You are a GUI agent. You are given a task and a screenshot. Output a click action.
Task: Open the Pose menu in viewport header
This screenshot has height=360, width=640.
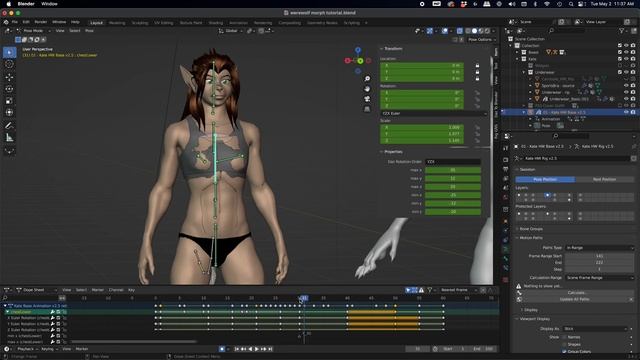[89, 31]
